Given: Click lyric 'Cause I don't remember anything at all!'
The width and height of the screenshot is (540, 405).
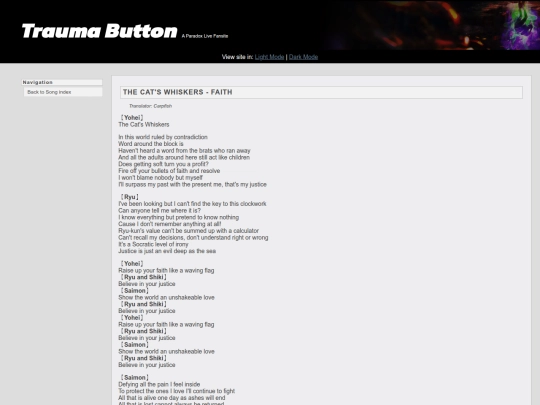Looking at the screenshot, I should click(x=170, y=224).
